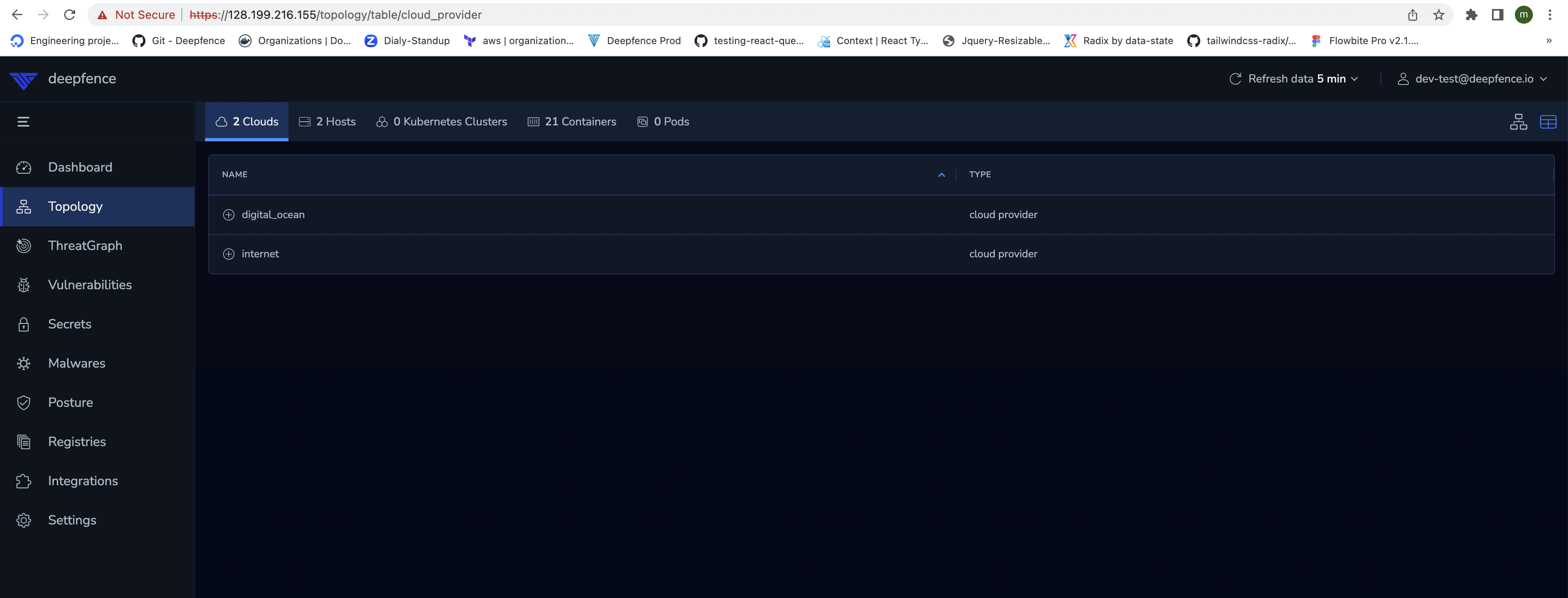1568x598 pixels.
Task: Toggle topology table view layout
Action: (1547, 121)
